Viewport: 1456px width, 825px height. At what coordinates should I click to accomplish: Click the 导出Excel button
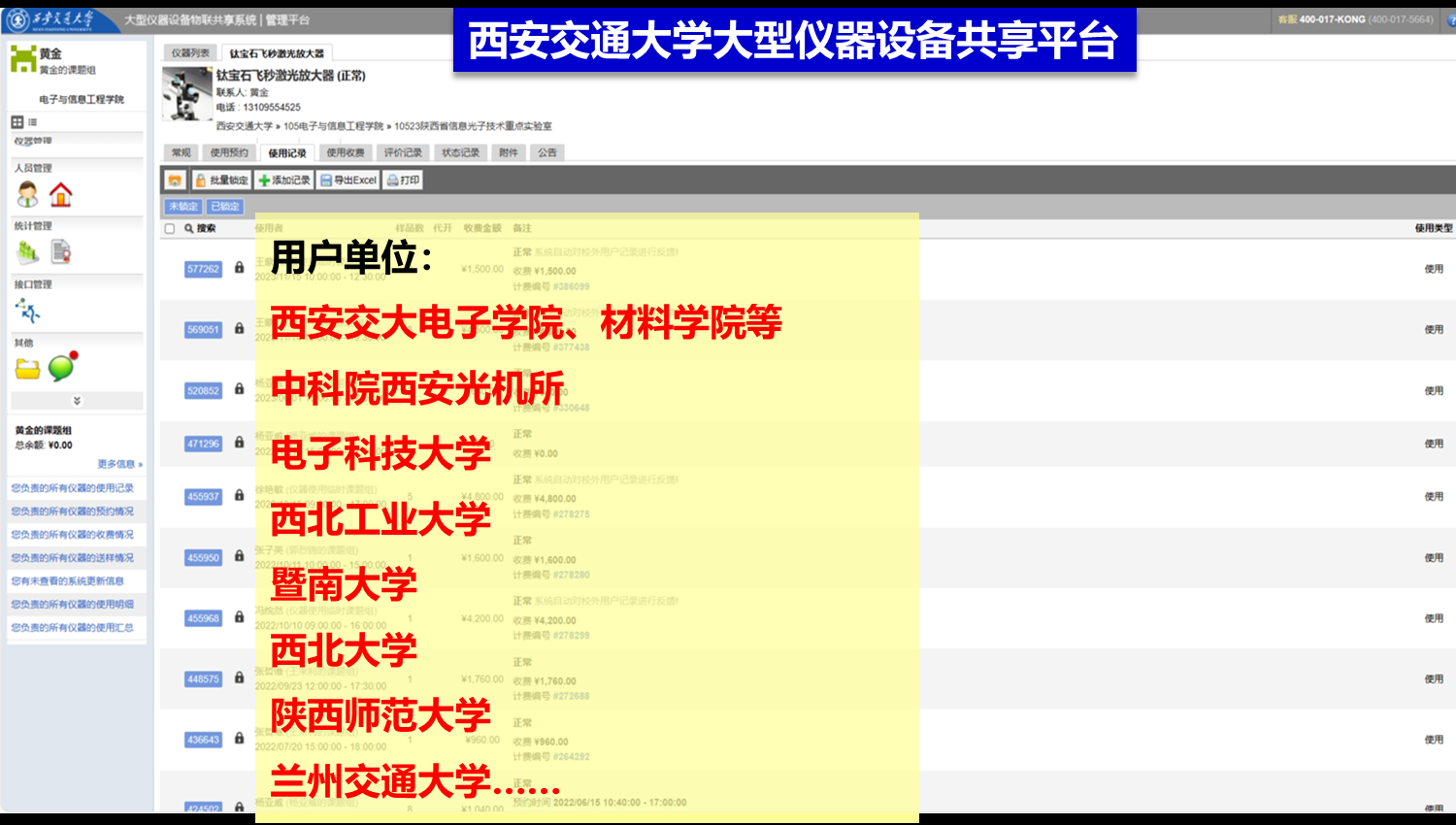tap(348, 181)
